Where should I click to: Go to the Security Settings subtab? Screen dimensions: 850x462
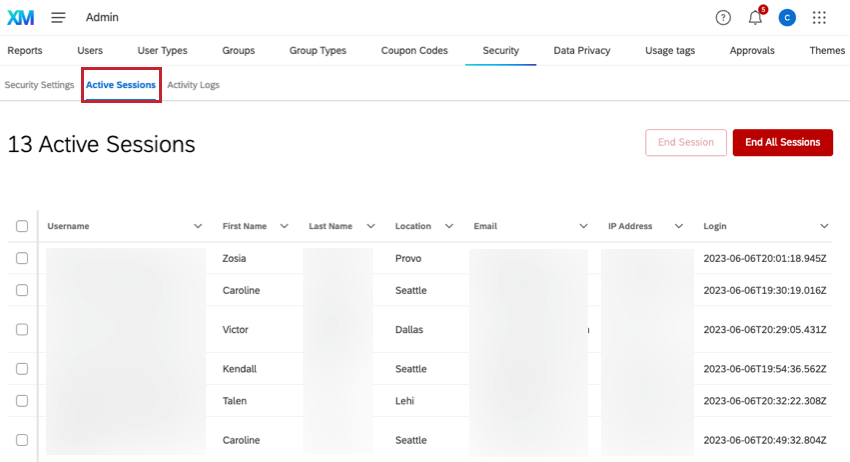39,85
